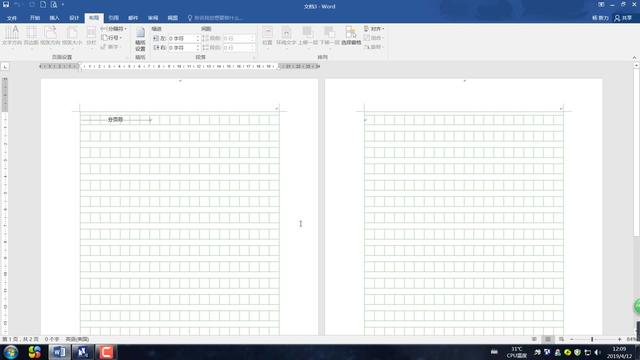Screen dimensions: 640x360
Task: Click the word count 0 个字
Action: [52, 339]
